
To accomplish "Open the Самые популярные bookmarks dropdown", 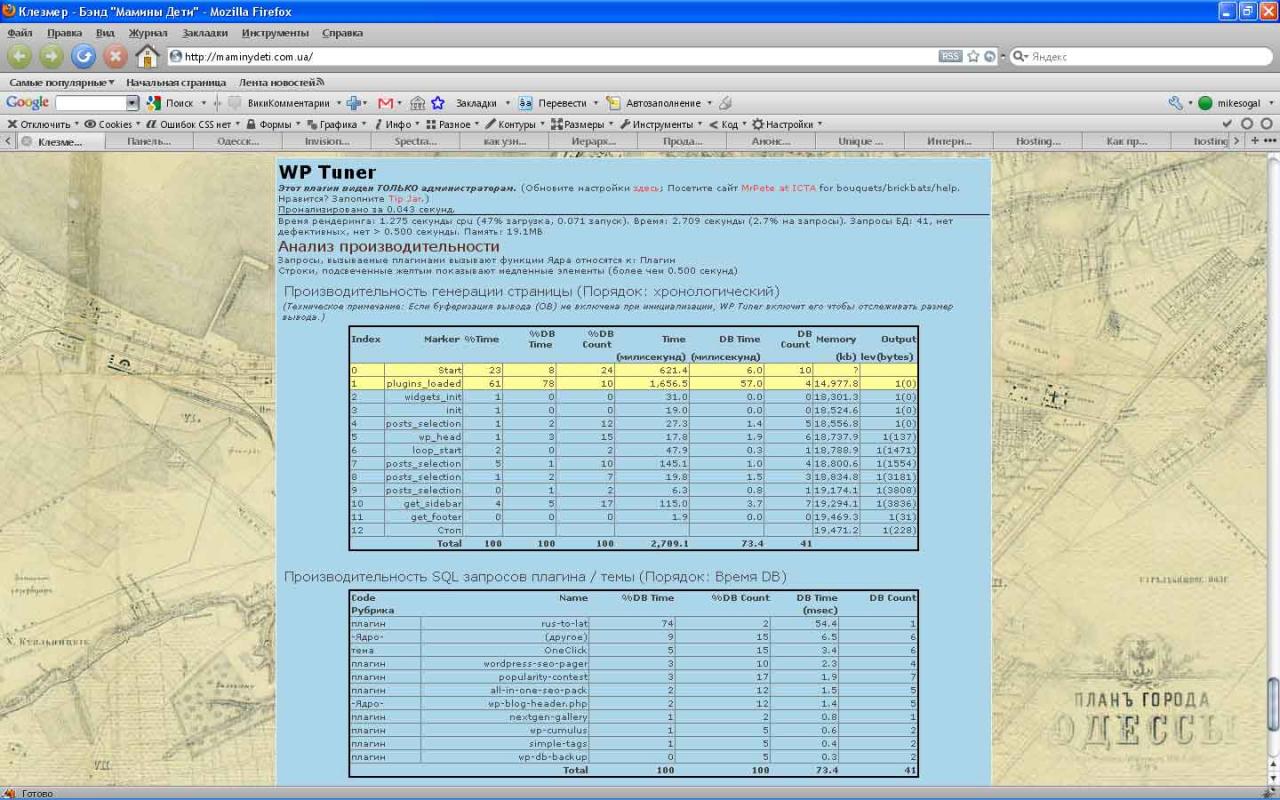I will (x=61, y=82).
